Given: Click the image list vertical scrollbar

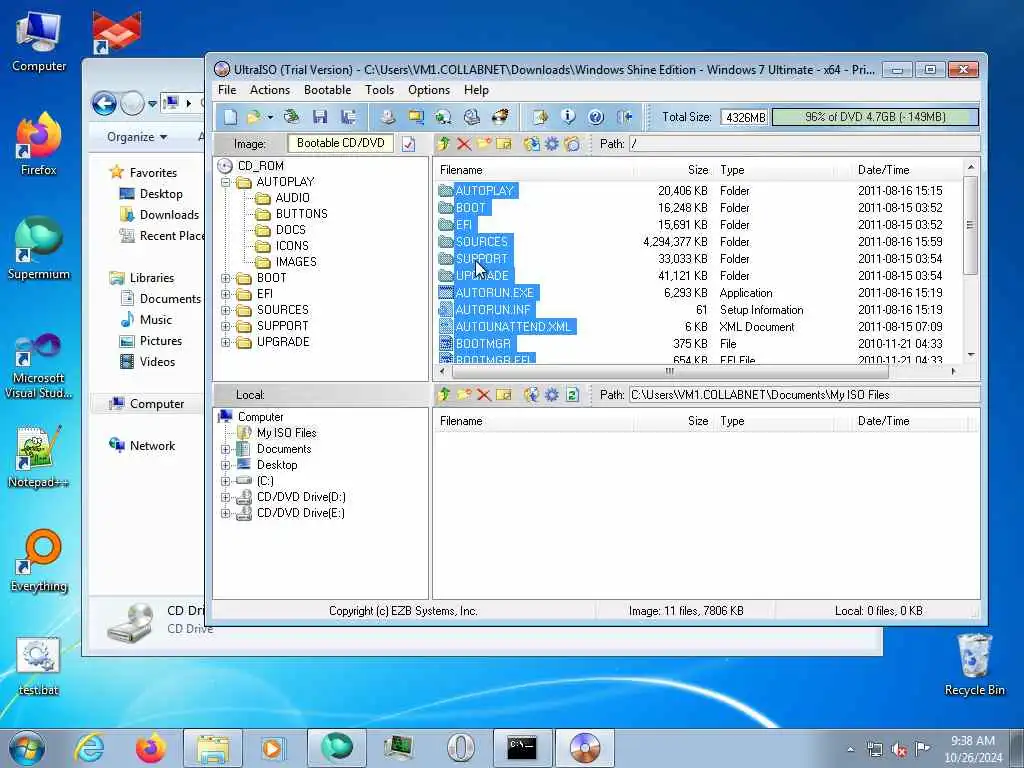Looking at the screenshot, I should click(x=970, y=224).
